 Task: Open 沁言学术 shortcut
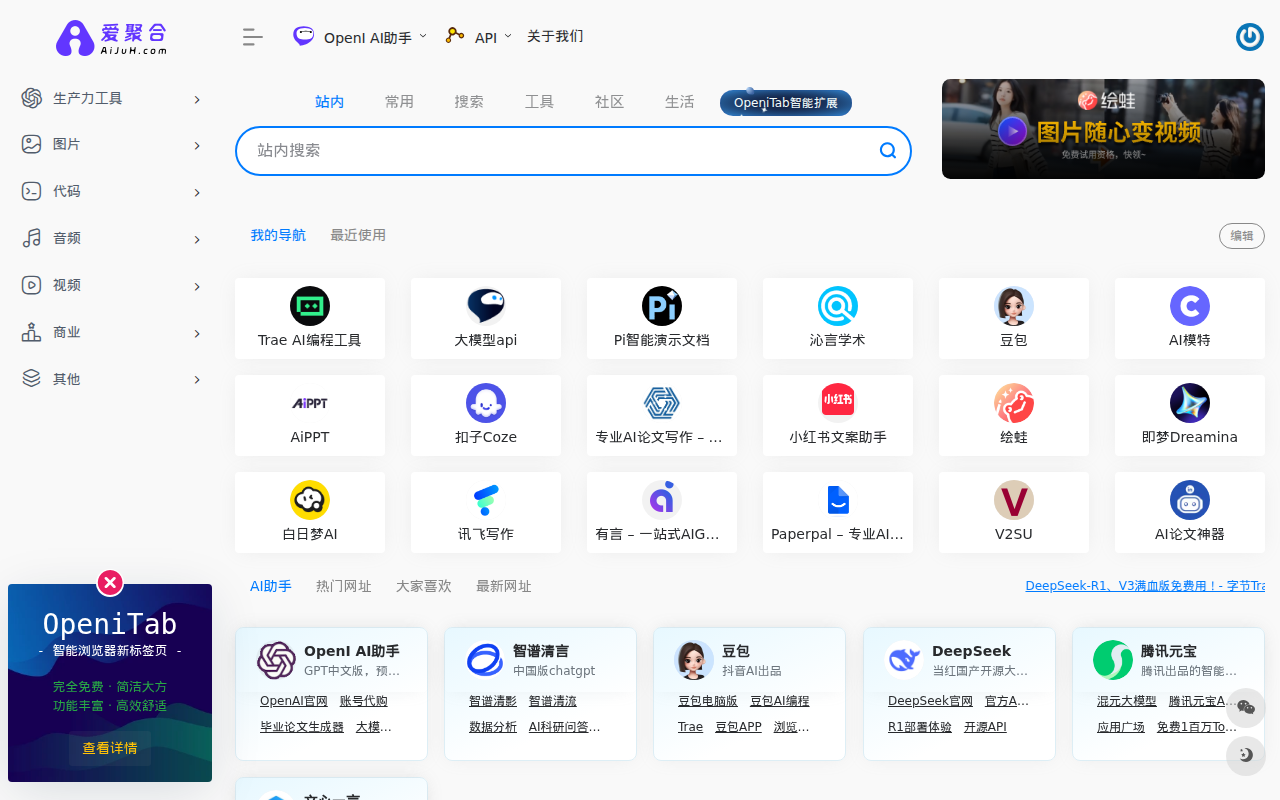(x=838, y=318)
